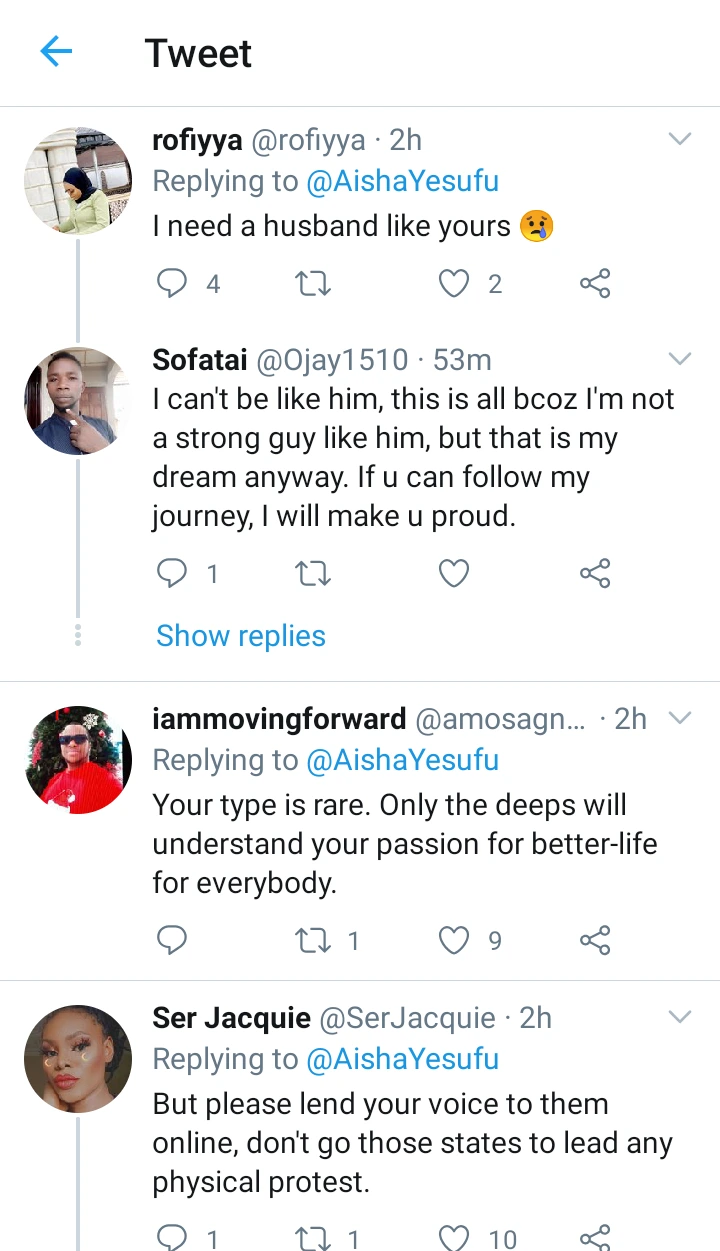Reply to rofiyya's tweet
The height and width of the screenshot is (1251, 720).
(173, 284)
